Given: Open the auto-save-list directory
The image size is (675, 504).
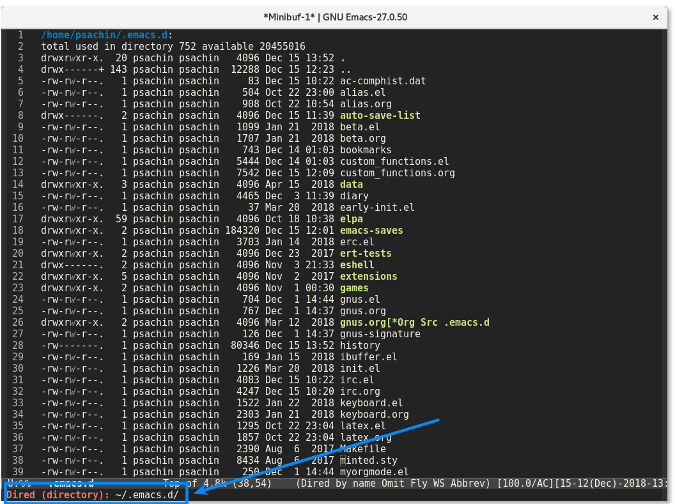Looking at the screenshot, I should 380,116.
